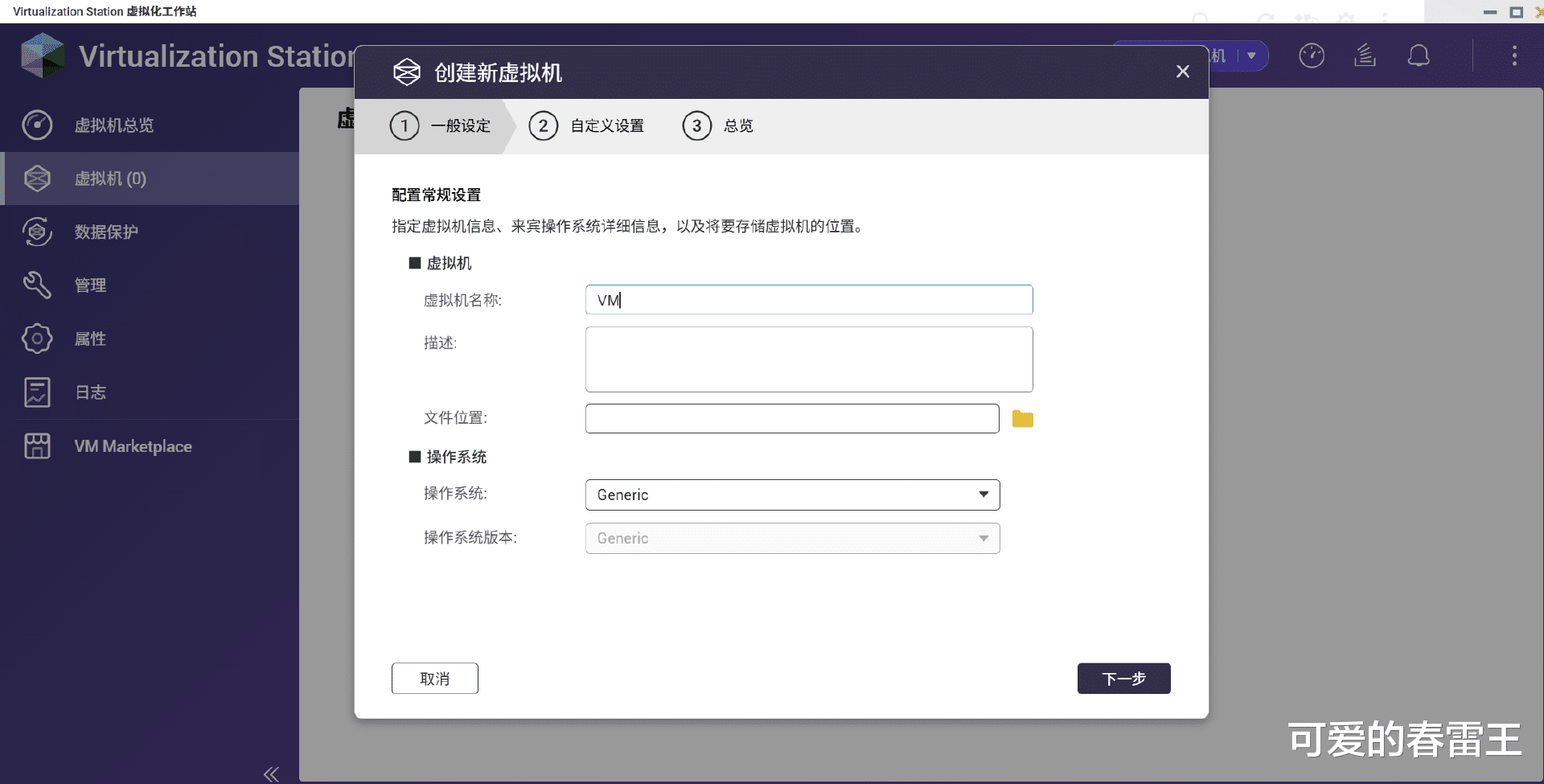Click the notification bell icon
This screenshot has height=784, width=1544.
(1419, 55)
